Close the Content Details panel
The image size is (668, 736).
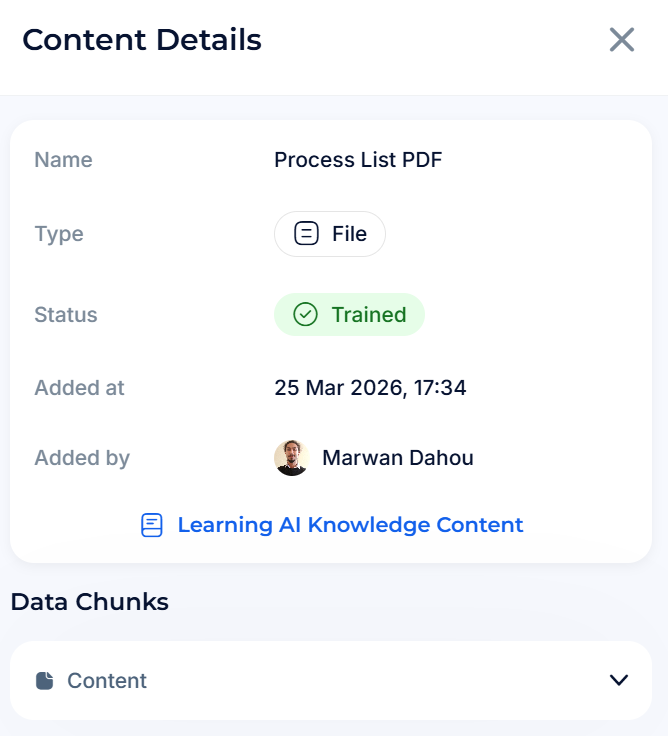point(622,40)
